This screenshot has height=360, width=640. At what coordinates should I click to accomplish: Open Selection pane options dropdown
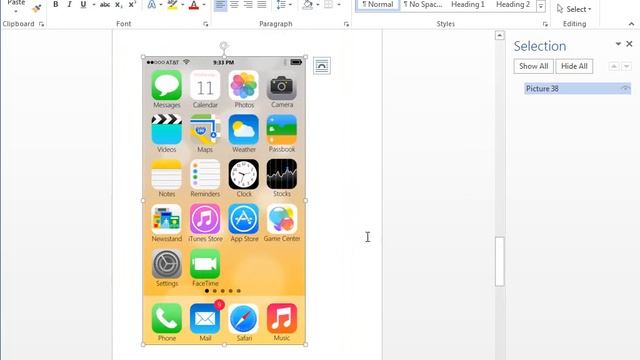[618, 44]
